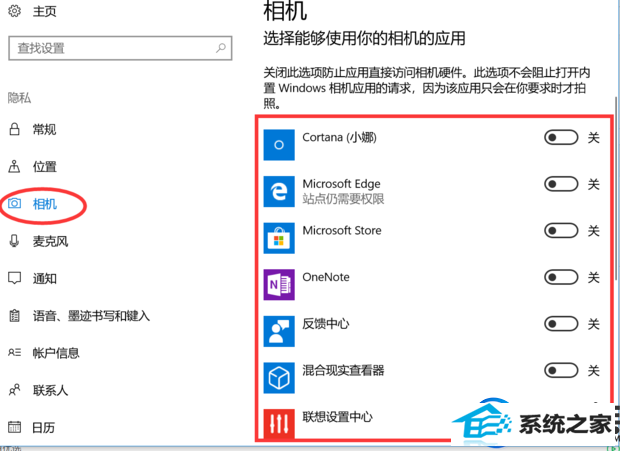Viewport: 620px width, 451px height.
Task: Click the 麦克风 microphone icon
Action: click(15, 241)
